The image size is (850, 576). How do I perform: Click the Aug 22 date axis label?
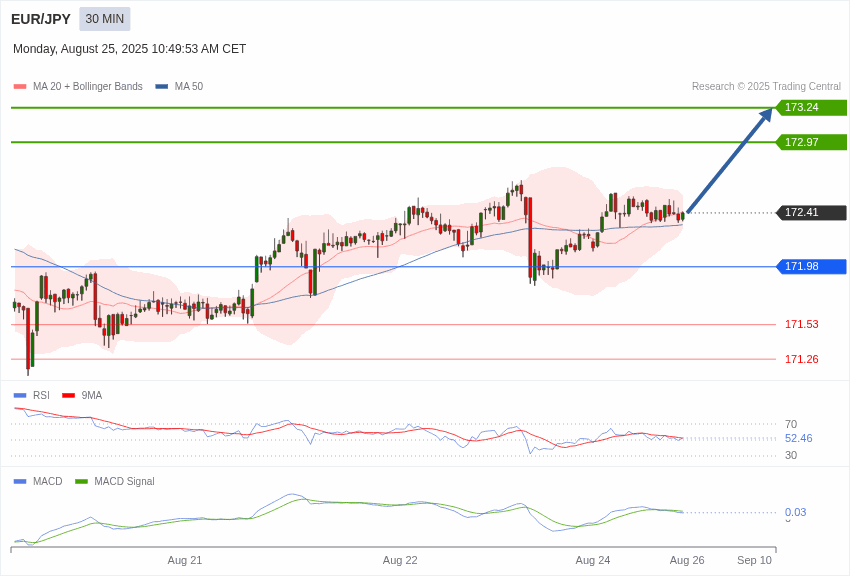[400, 560]
